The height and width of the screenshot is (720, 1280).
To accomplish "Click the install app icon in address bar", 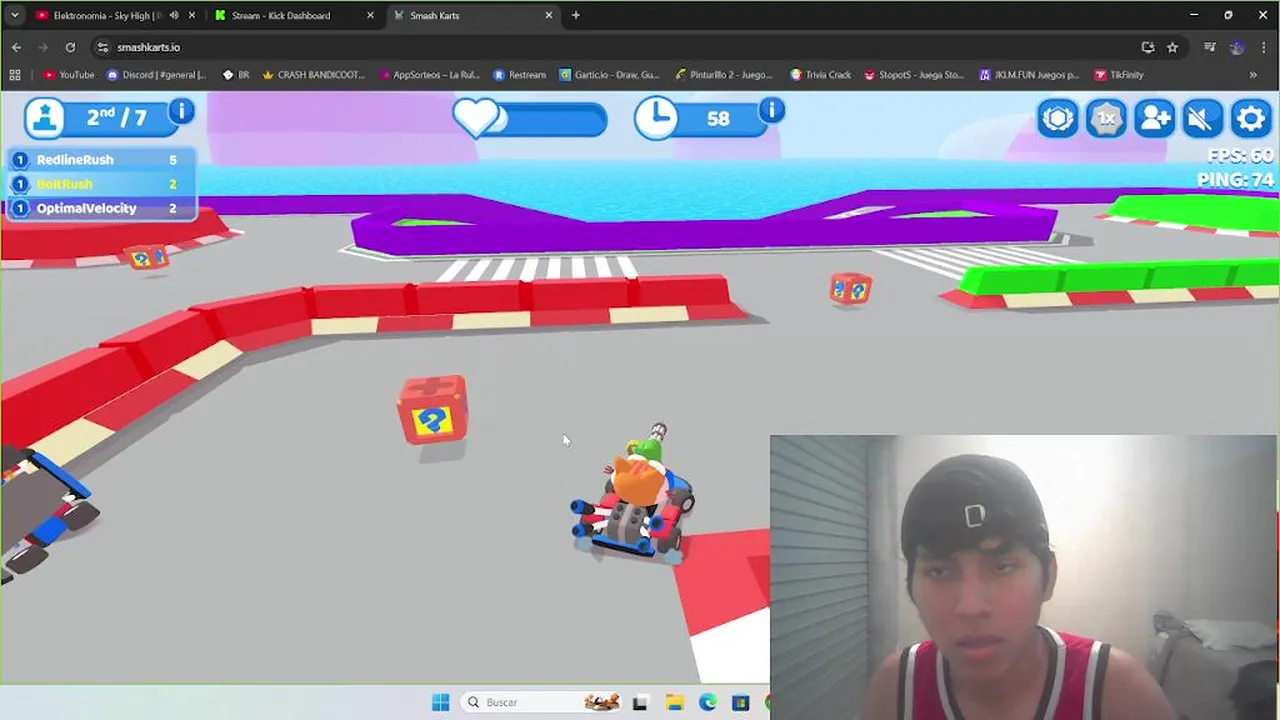I will click(1148, 47).
